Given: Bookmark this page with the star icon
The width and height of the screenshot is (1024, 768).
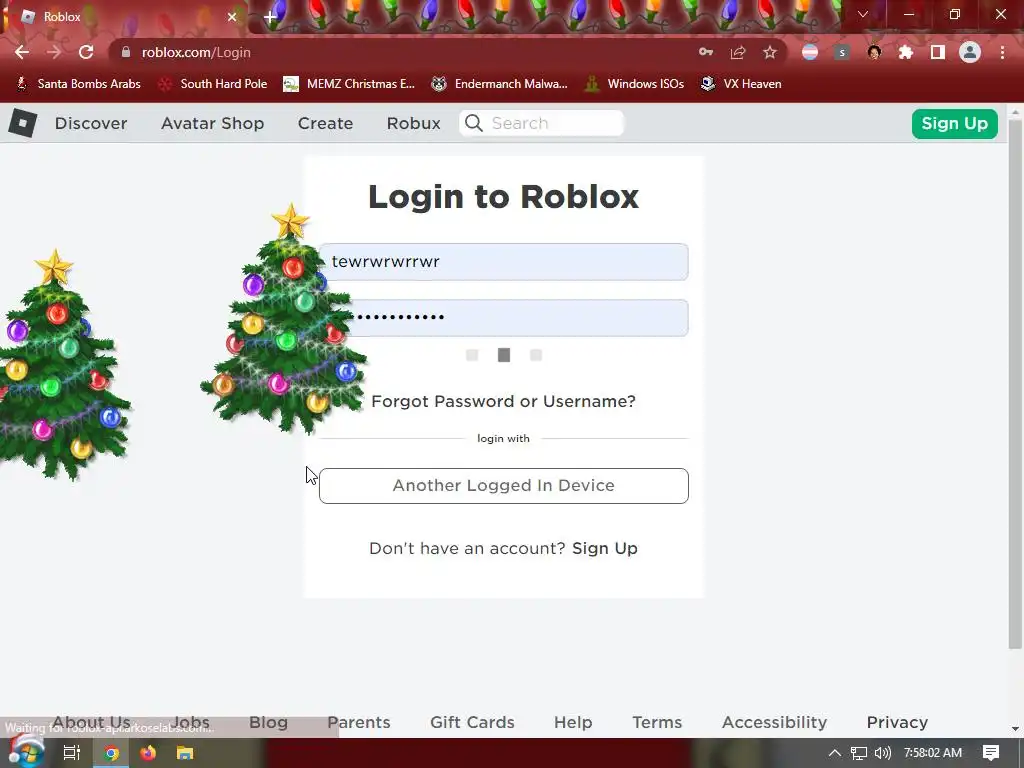Looking at the screenshot, I should tap(770, 52).
